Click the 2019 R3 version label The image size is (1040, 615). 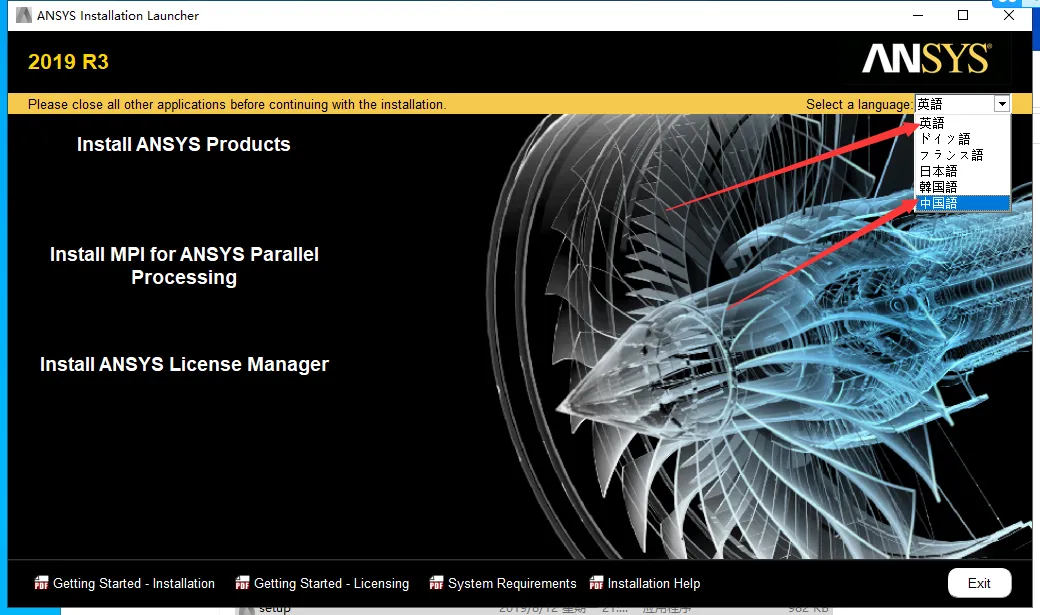coord(68,62)
